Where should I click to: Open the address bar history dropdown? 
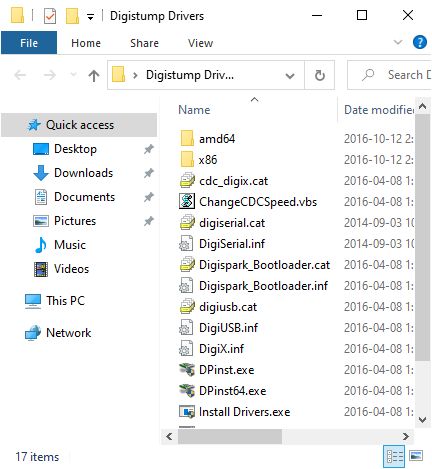point(290,76)
